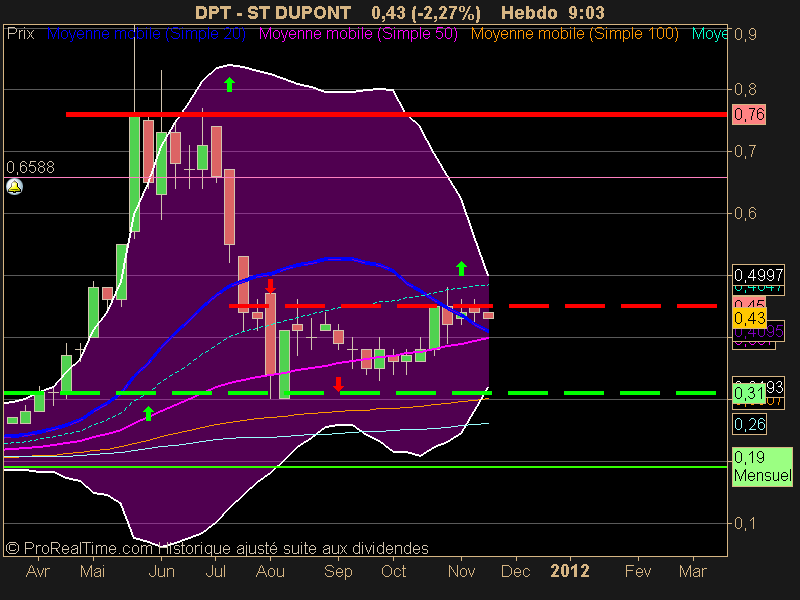The image size is (800, 600).
Task: Click the Oct label on the time axis
Action: coord(393,571)
